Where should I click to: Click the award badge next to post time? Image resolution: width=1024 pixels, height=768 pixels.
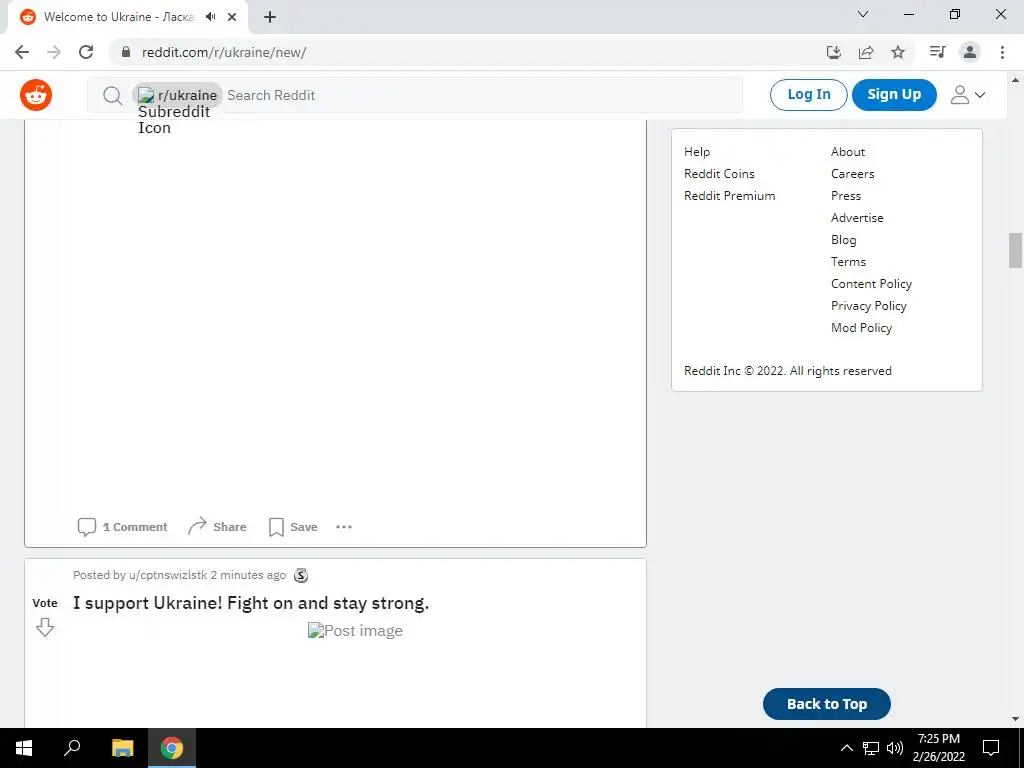(301, 575)
